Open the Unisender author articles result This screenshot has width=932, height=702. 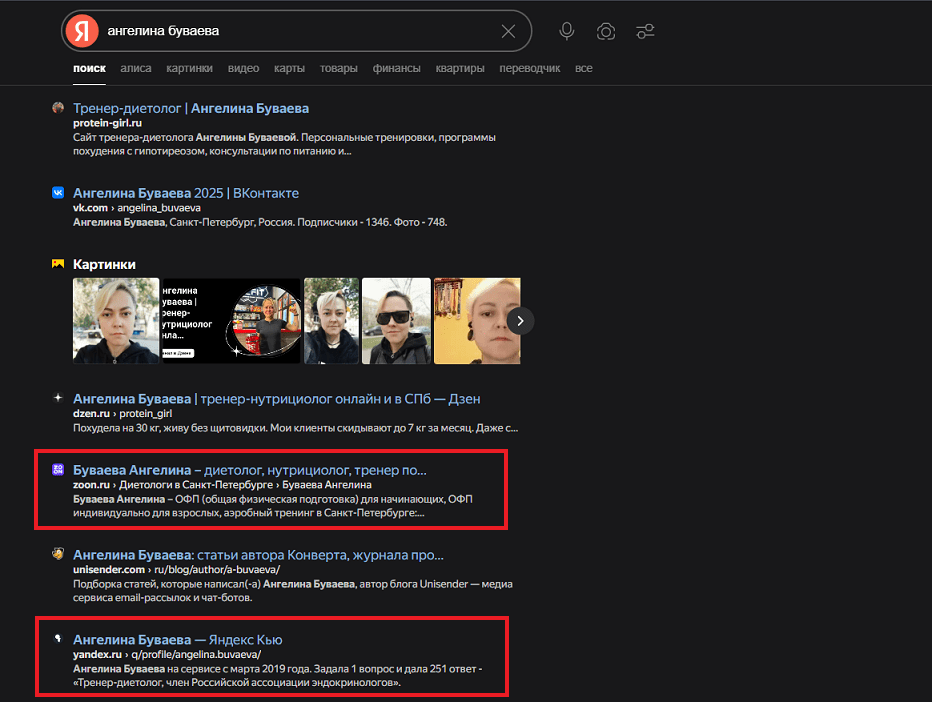pyautogui.click(x=258, y=555)
